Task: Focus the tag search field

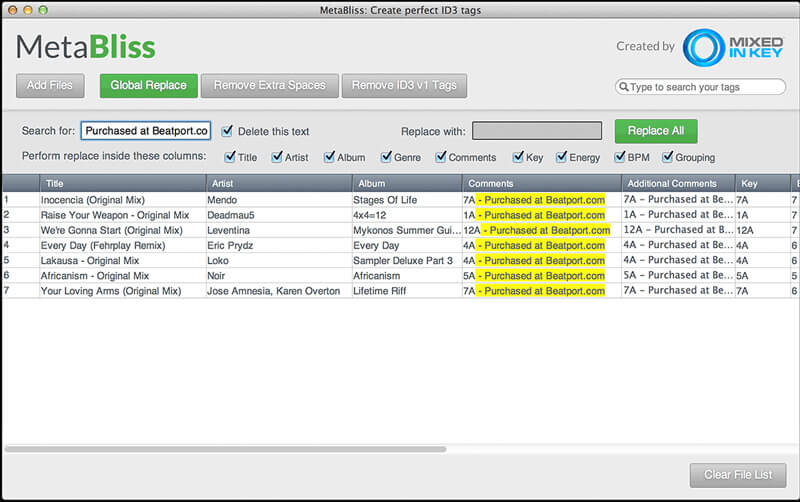Action: 700,87
